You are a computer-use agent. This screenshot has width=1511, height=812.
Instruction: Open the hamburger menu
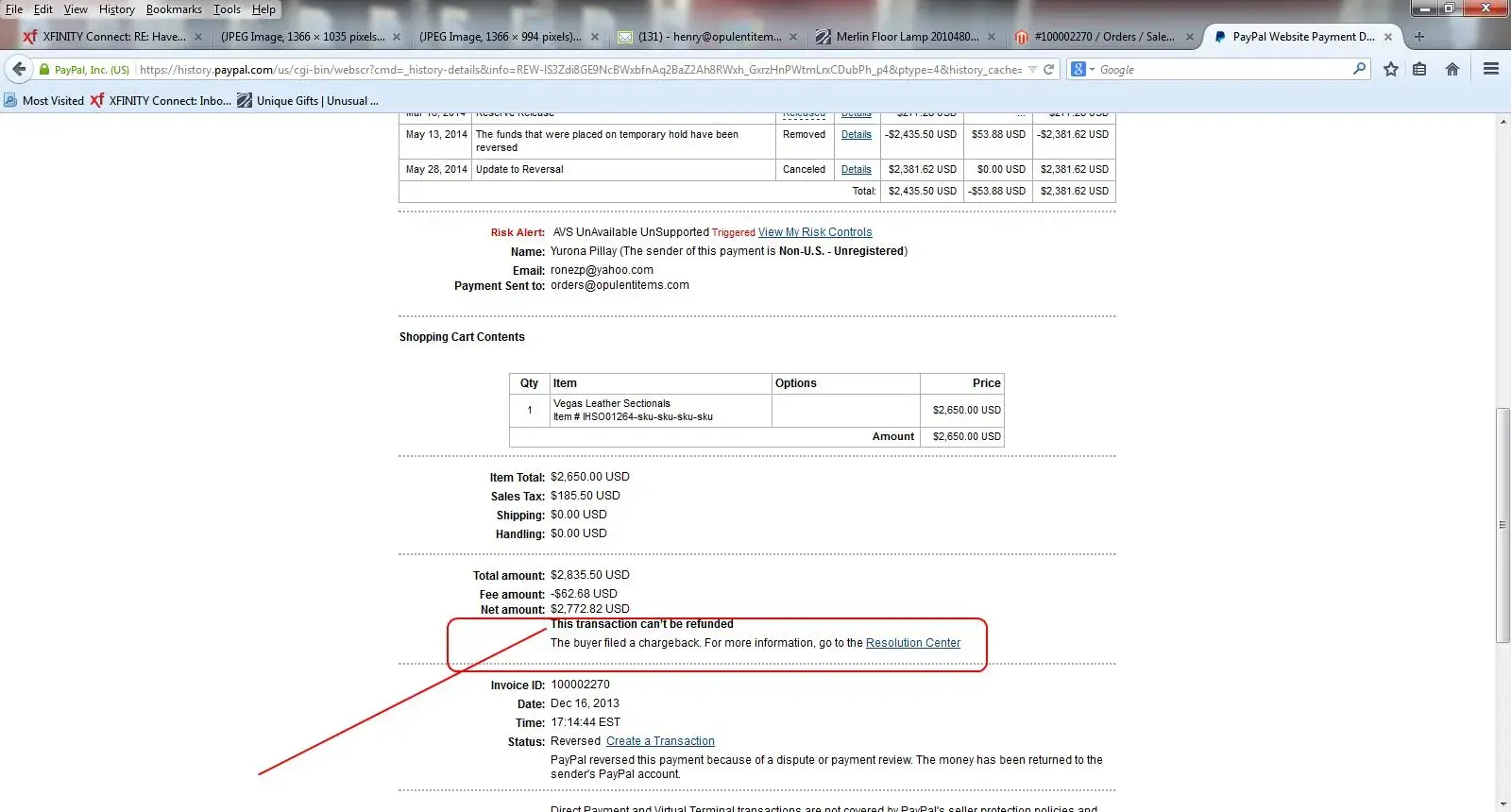(x=1491, y=69)
